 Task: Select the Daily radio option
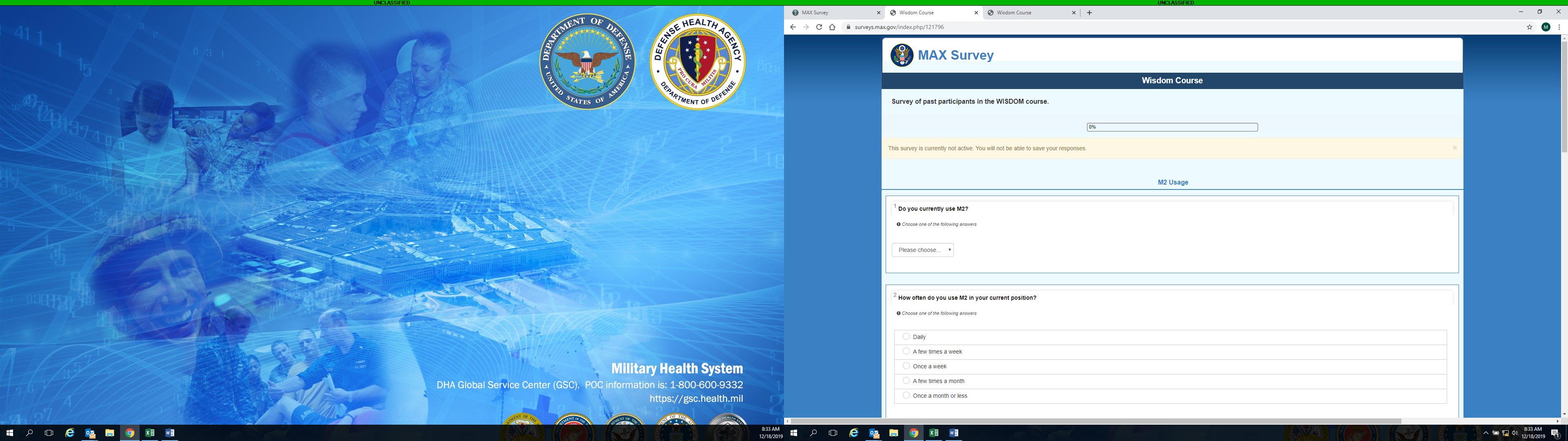coord(906,336)
